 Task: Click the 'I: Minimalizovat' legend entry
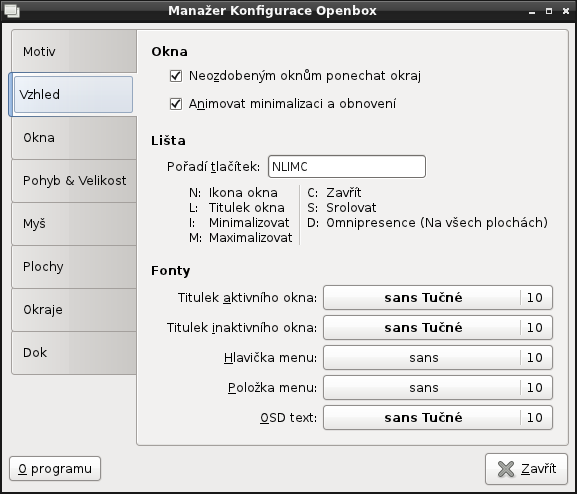tap(239, 223)
